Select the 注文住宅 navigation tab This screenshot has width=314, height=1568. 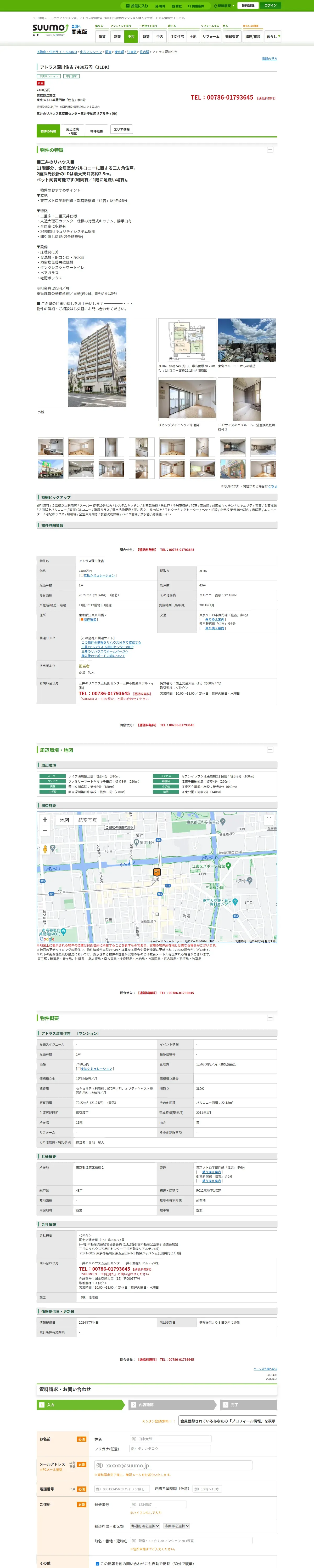click(177, 37)
